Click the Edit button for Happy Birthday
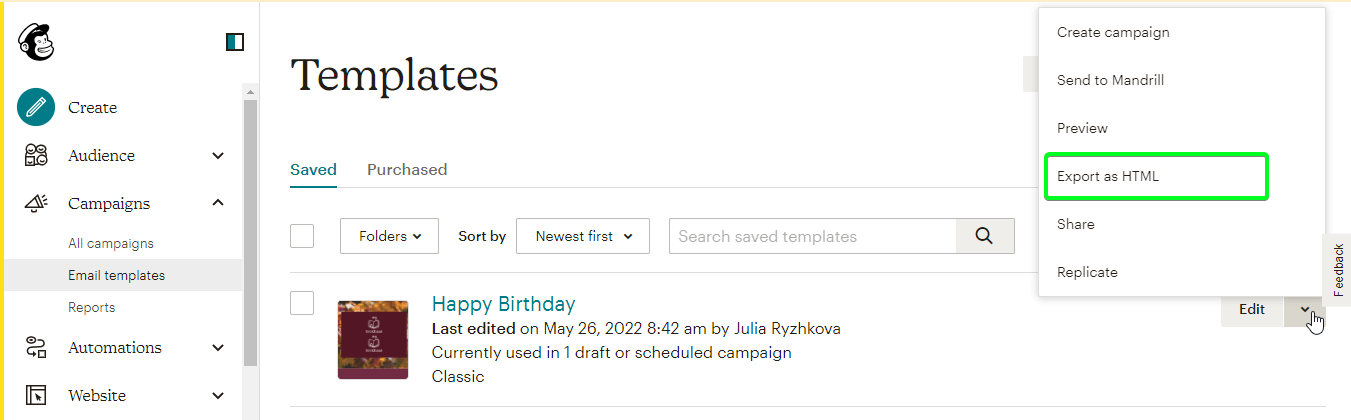This screenshot has height=420, width=1351. pos(1252,309)
